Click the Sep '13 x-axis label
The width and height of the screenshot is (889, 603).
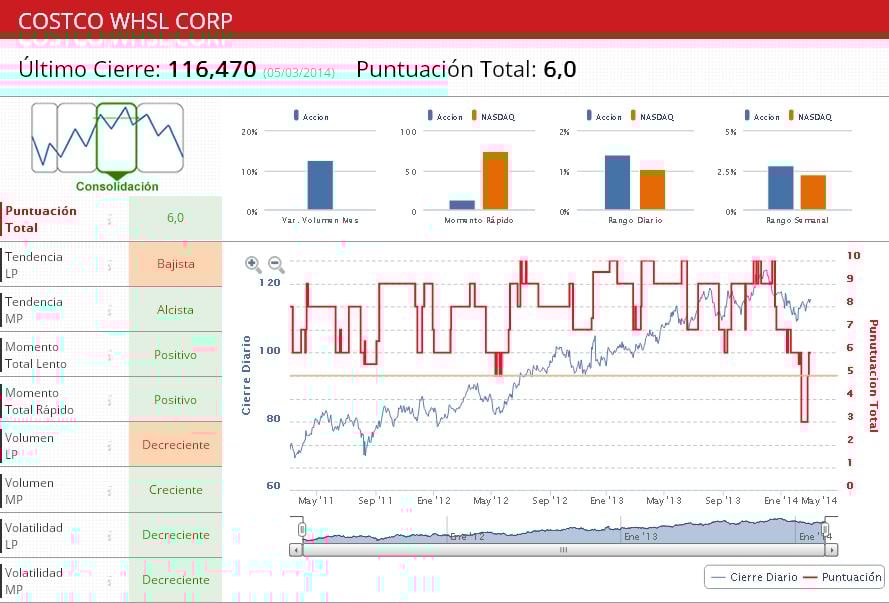(x=723, y=501)
